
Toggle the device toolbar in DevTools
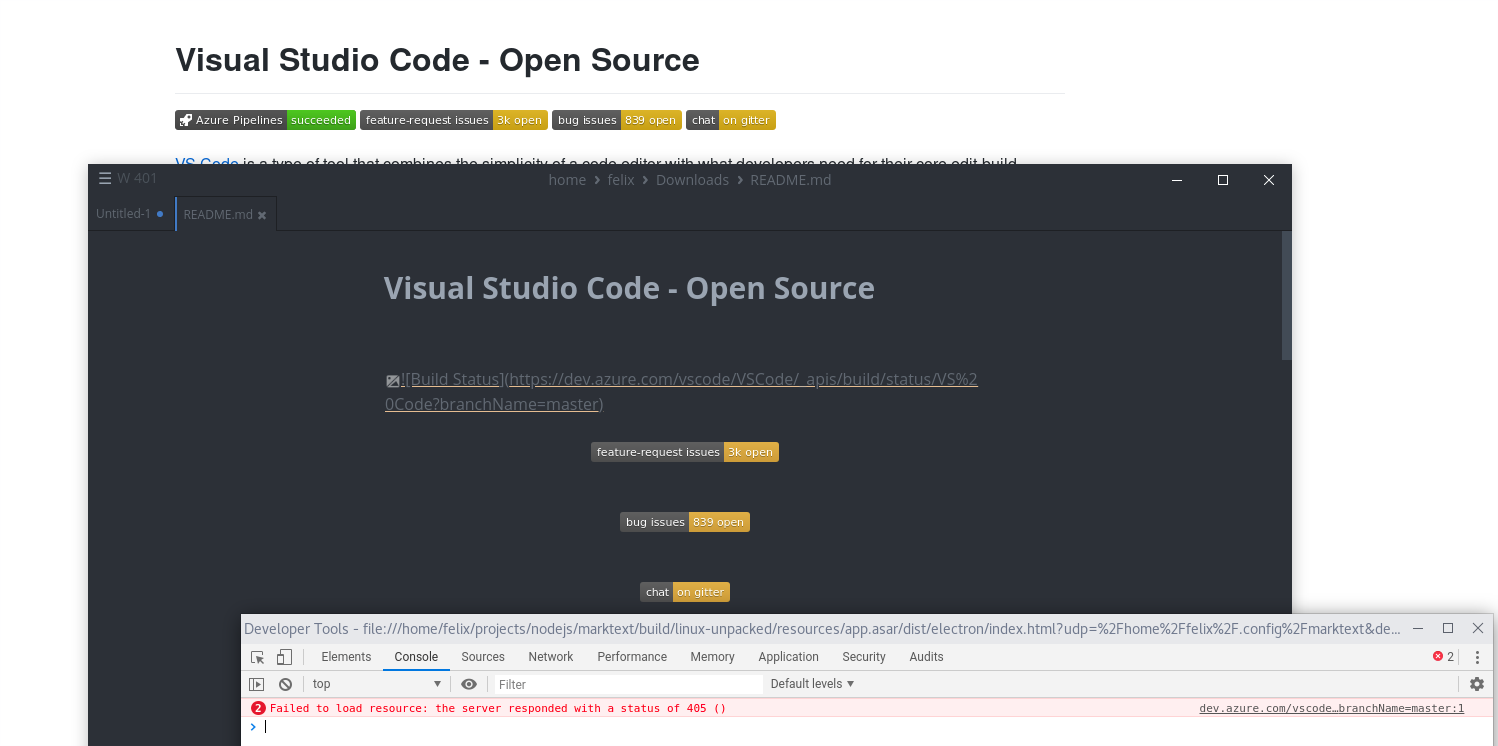pyautogui.click(x=283, y=657)
